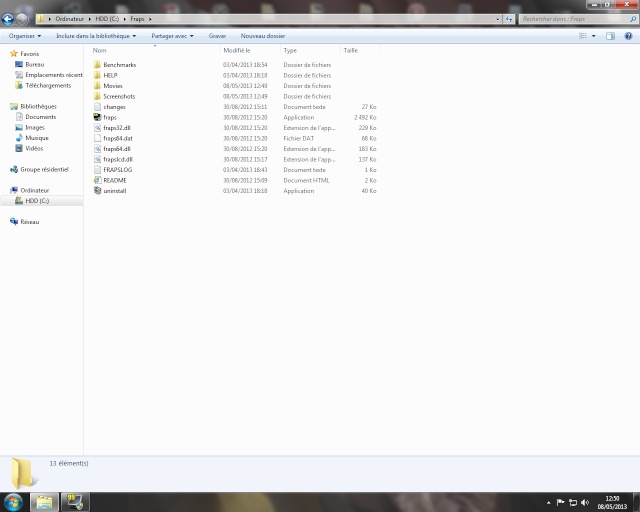Click the Action Center flag tray icon
This screenshot has height=512, width=640.
560,503
